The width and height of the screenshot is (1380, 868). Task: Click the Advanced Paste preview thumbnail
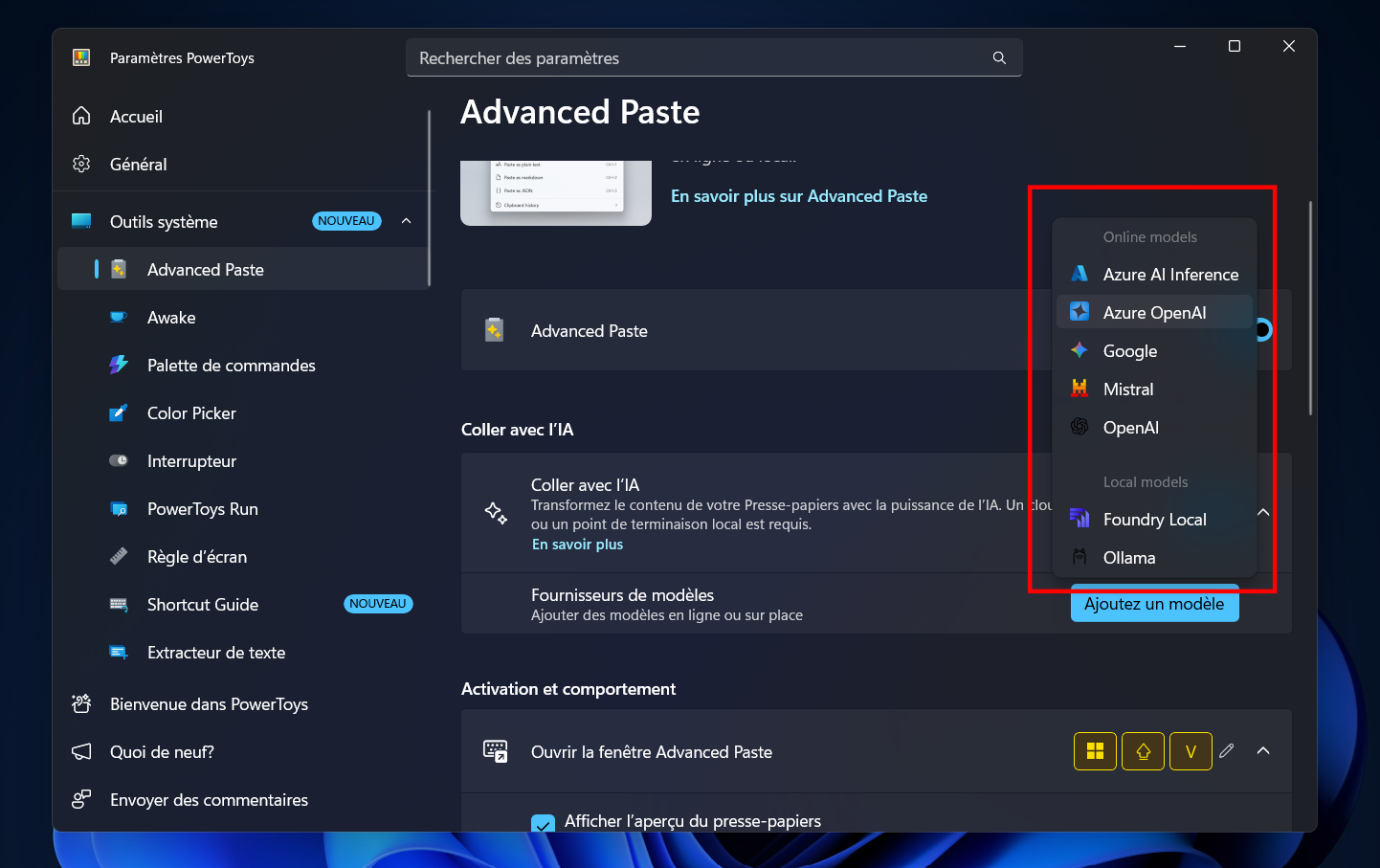click(x=556, y=192)
